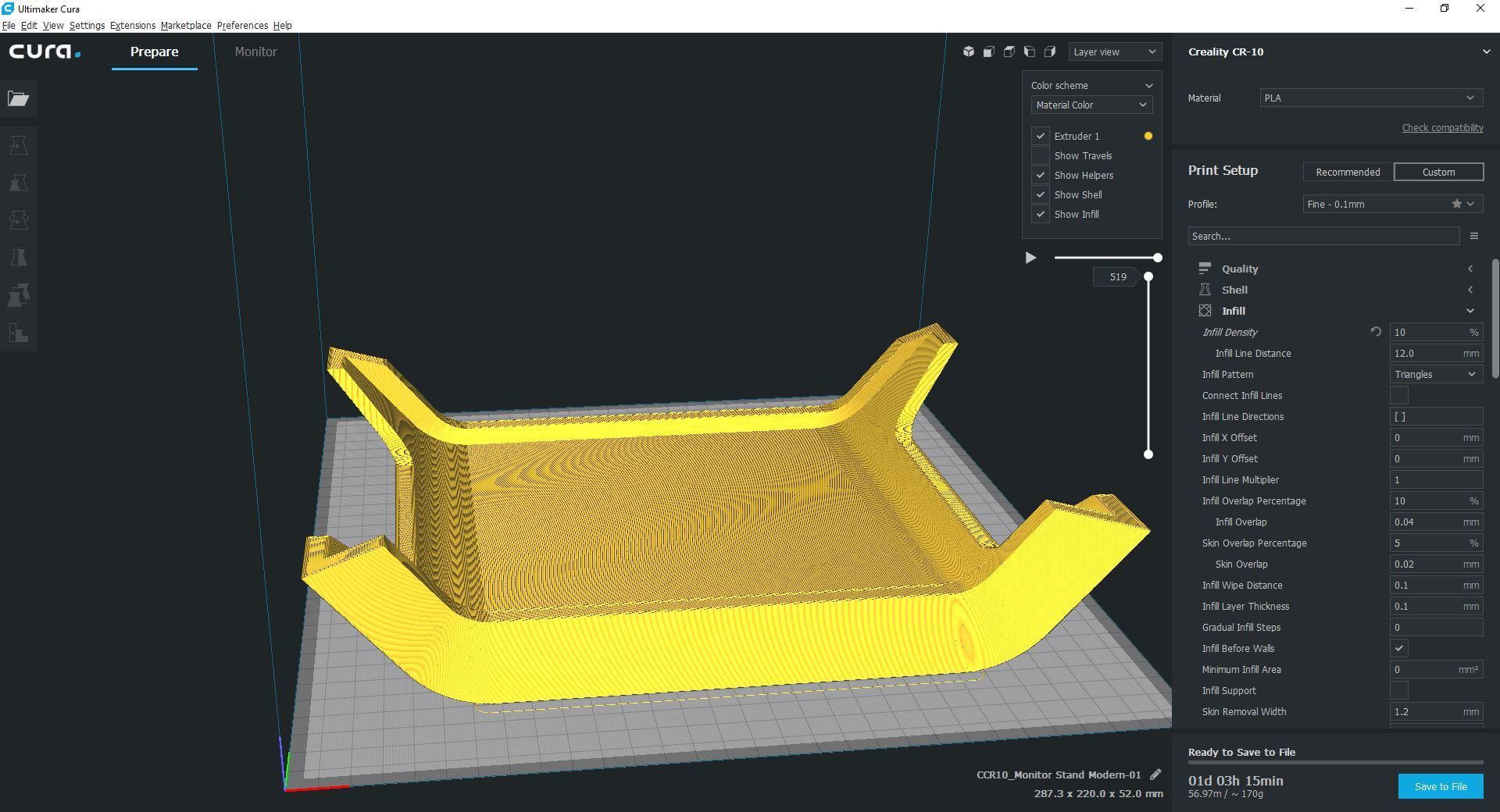This screenshot has height=812, width=1500.
Task: Open the Edit menu
Action: click(29, 25)
